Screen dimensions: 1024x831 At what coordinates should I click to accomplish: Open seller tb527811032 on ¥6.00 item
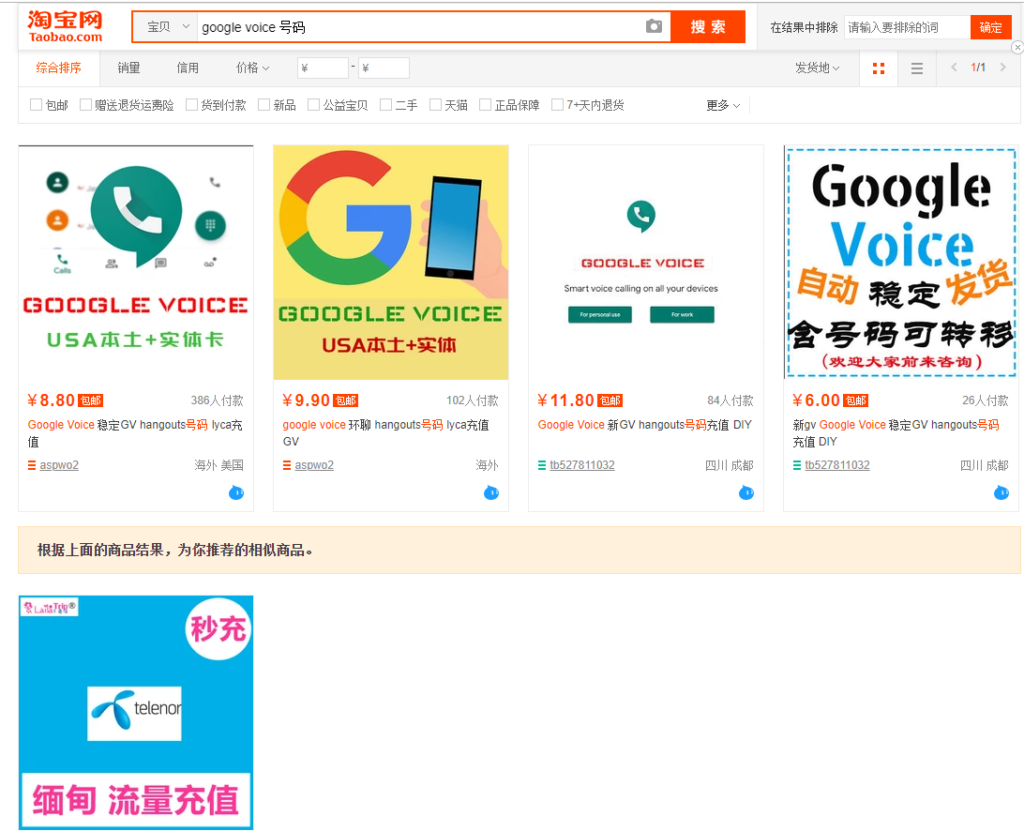click(837, 465)
